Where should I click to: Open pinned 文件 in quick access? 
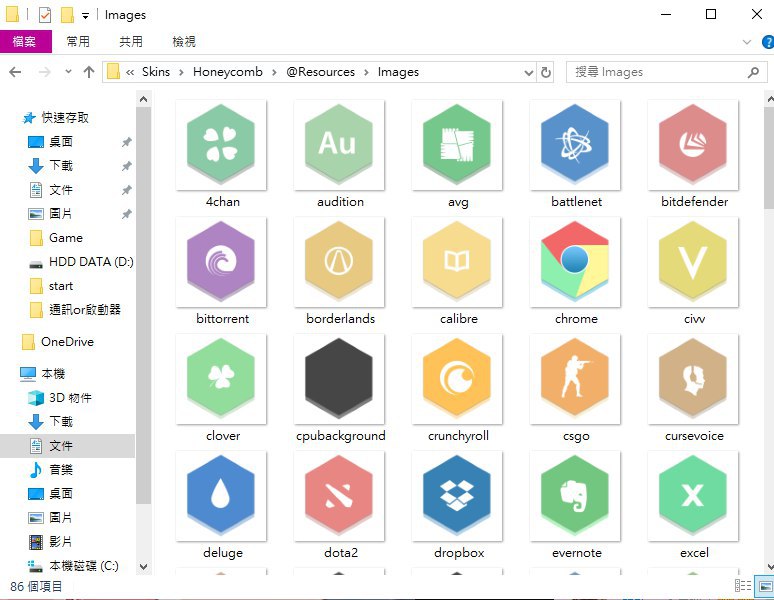coord(61,189)
